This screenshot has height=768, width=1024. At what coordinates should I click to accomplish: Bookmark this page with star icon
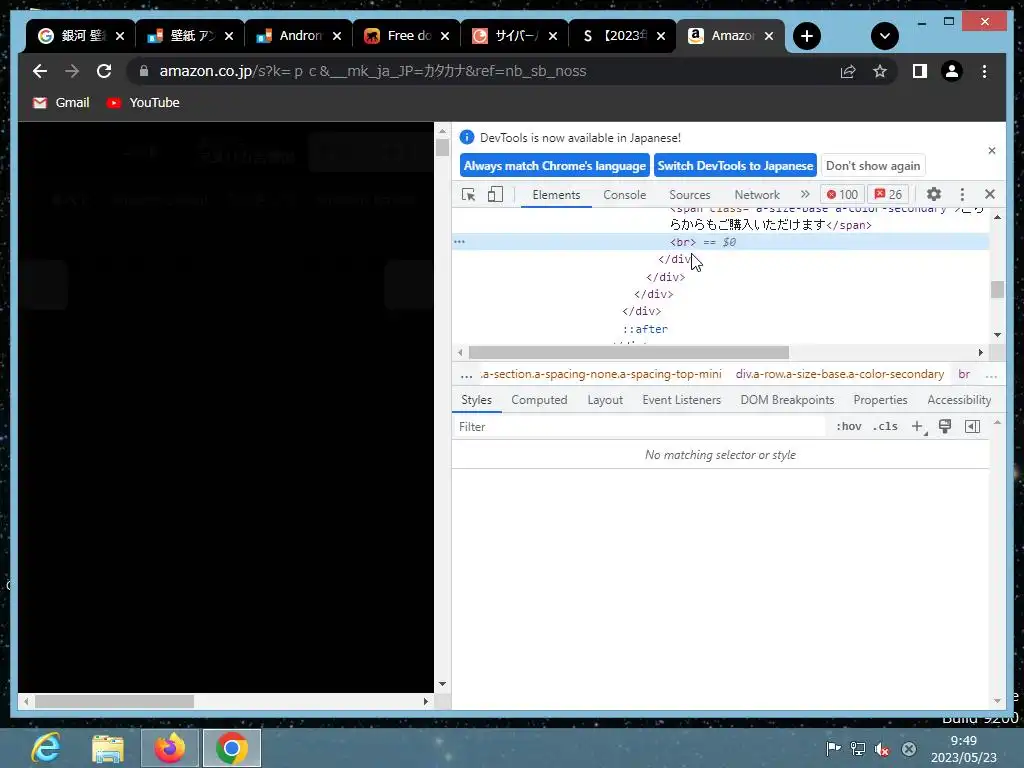point(880,71)
